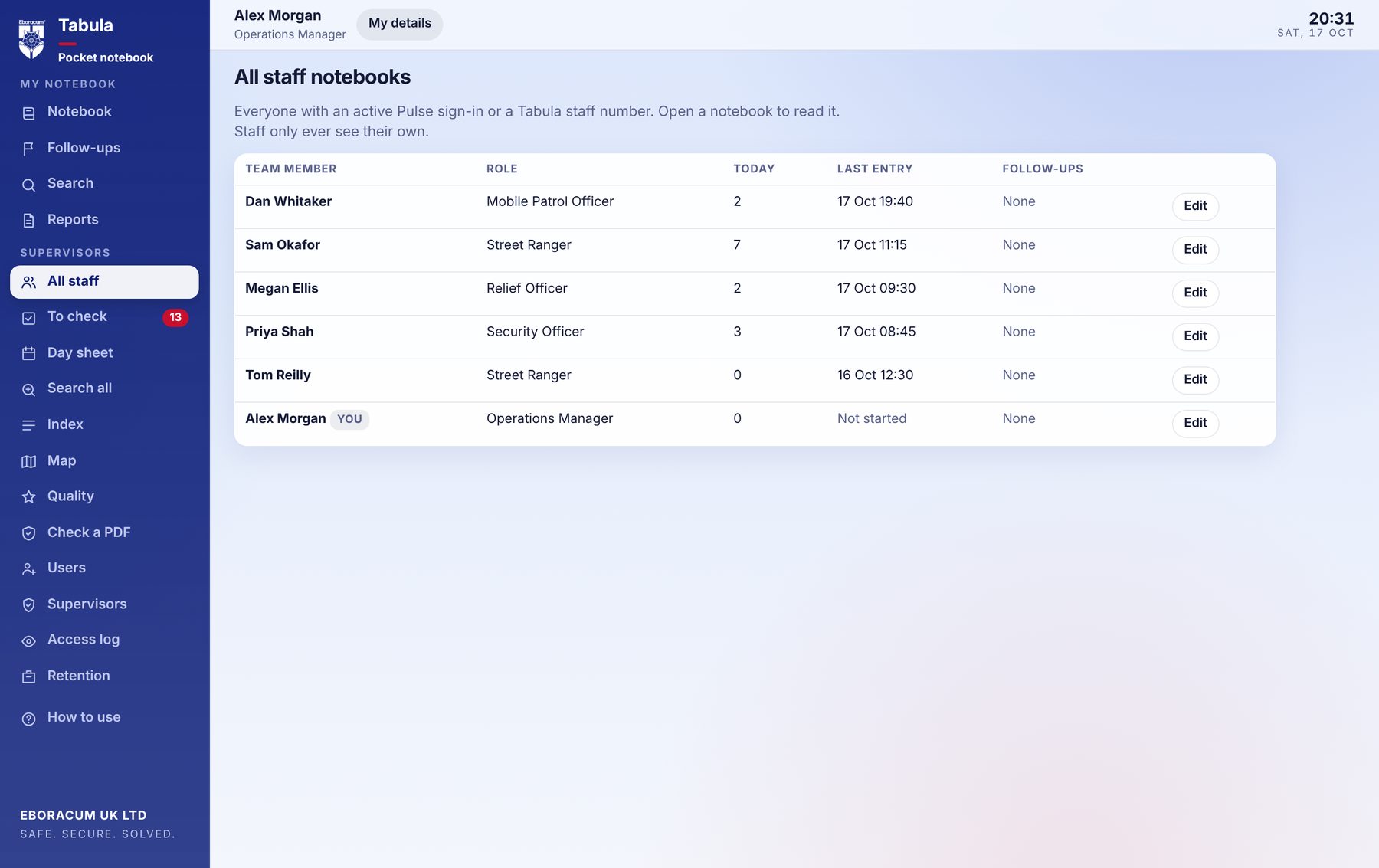The image size is (1379, 868).
Task: Click the Check a PDF shield icon
Action: pos(28,533)
